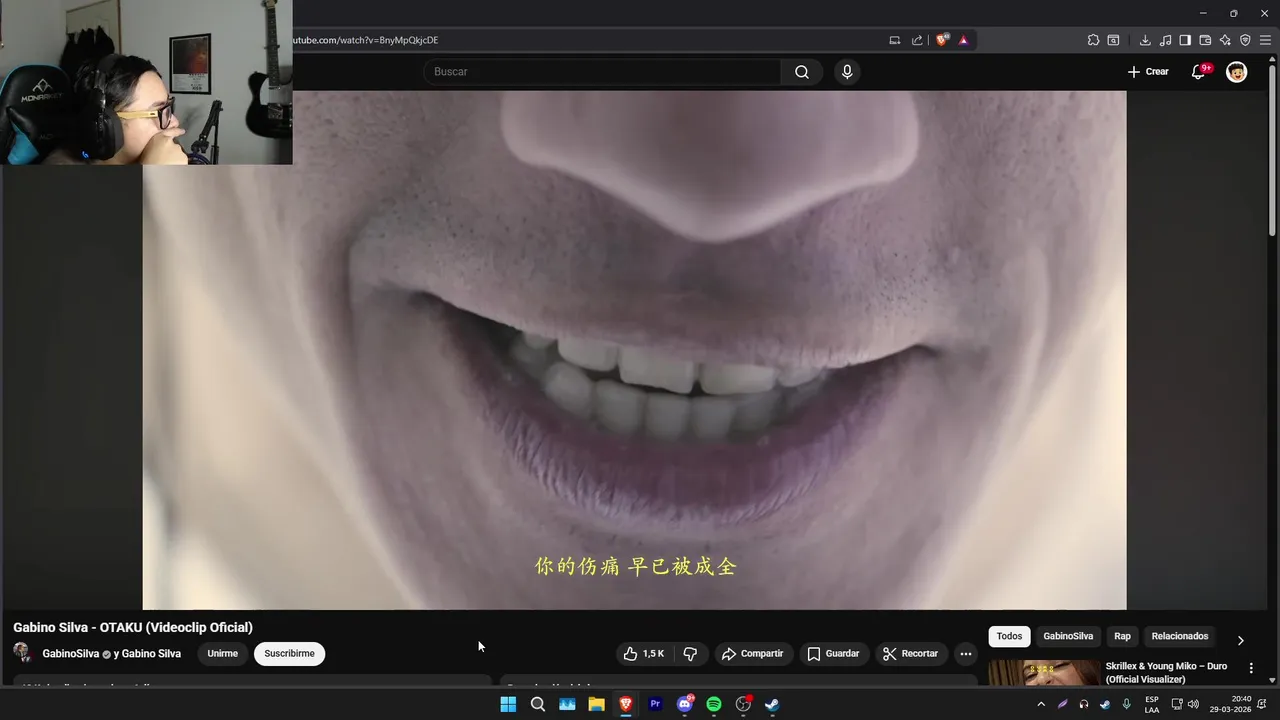Select the Relacionados filter chip
The image size is (1280, 720).
1179,636
